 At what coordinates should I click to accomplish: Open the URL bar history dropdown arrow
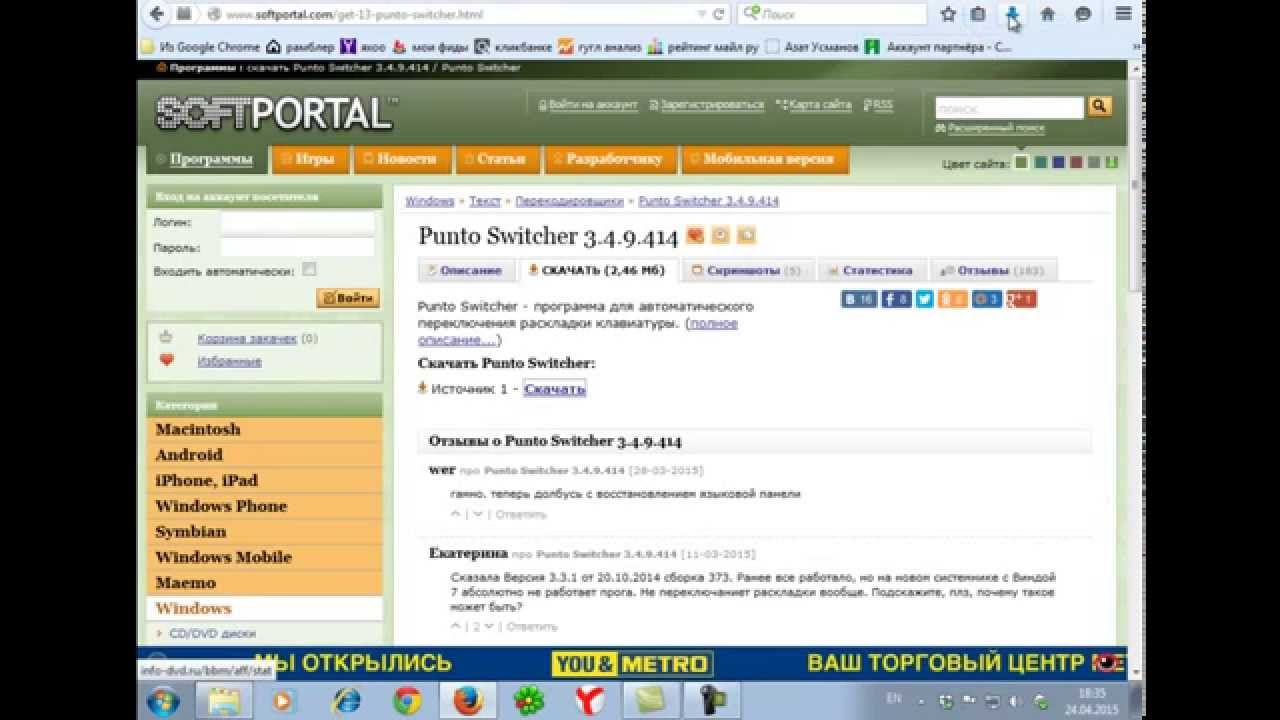pyautogui.click(x=701, y=14)
